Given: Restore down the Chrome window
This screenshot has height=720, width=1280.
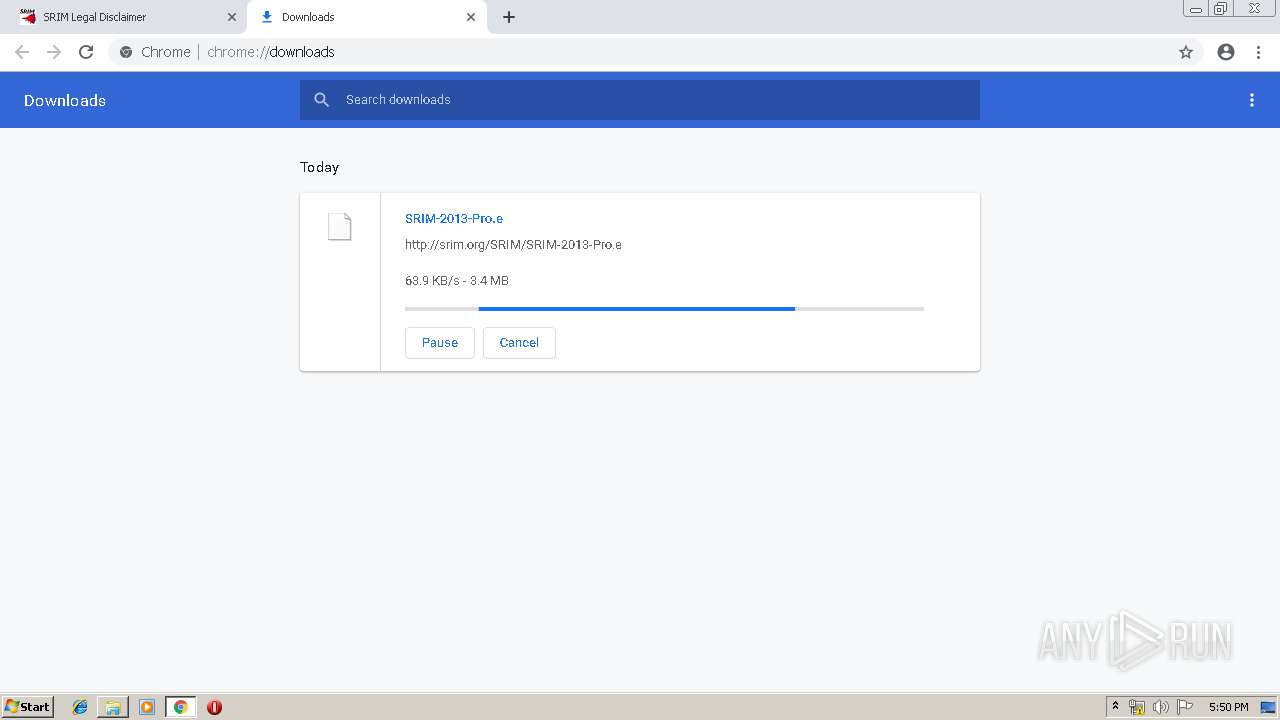Looking at the screenshot, I should [1221, 8].
